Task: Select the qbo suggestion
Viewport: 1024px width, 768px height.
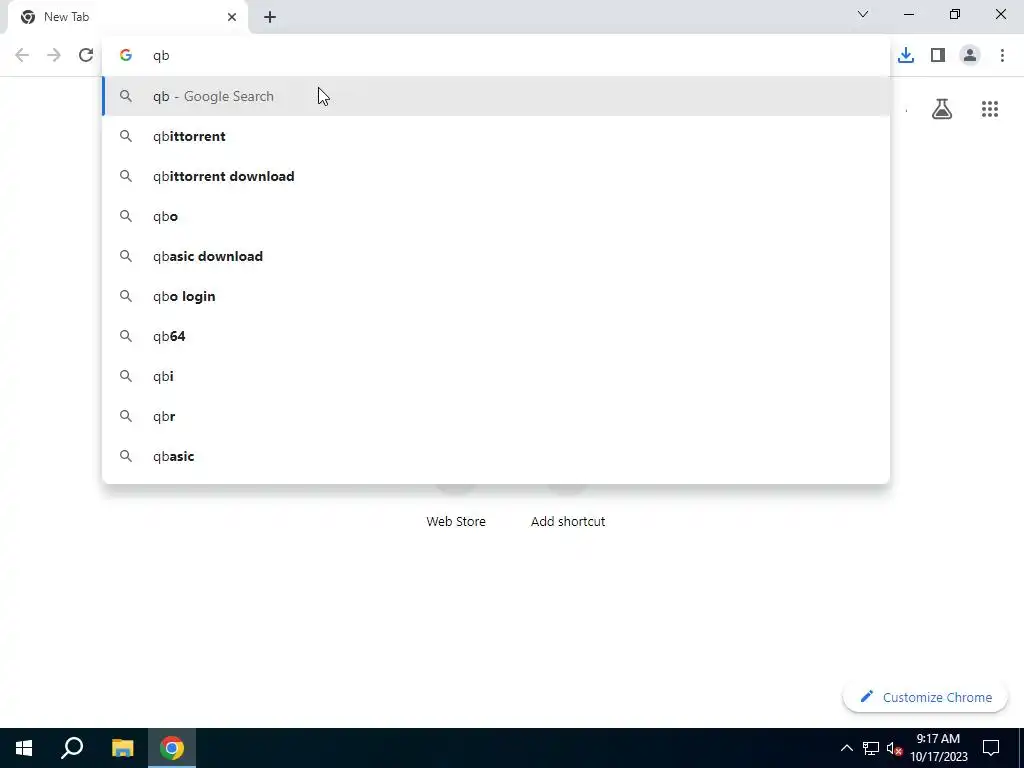Action: 496,216
